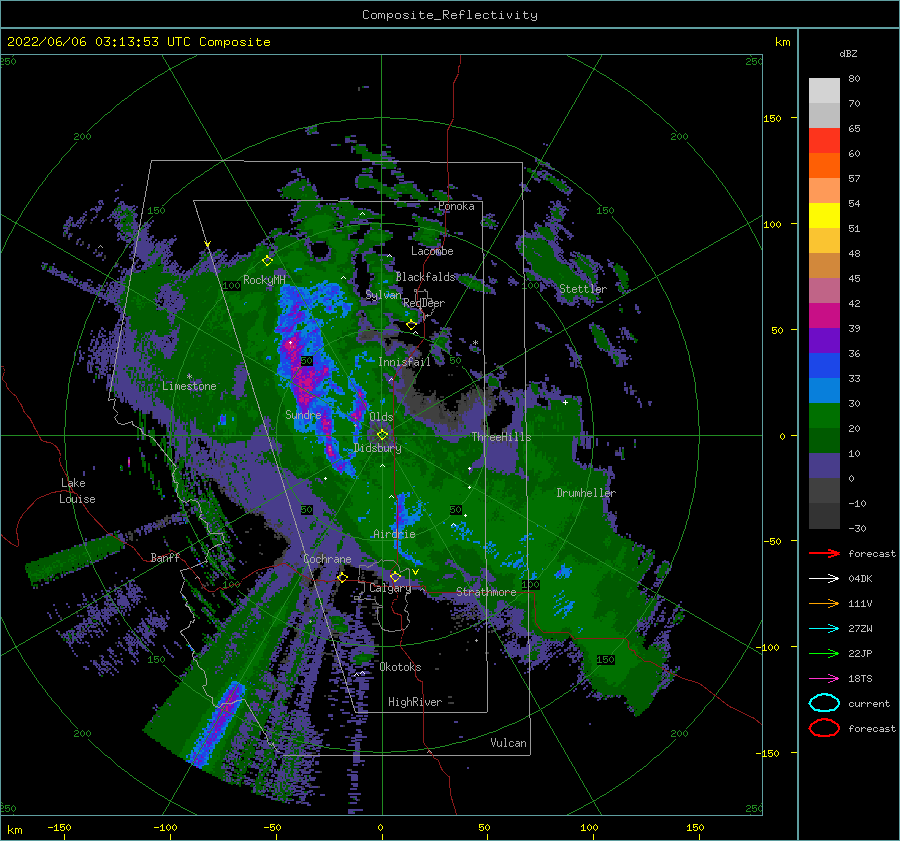Select the orange 111V arrow legend icon
Screen dimensions: 900x841
824,603
